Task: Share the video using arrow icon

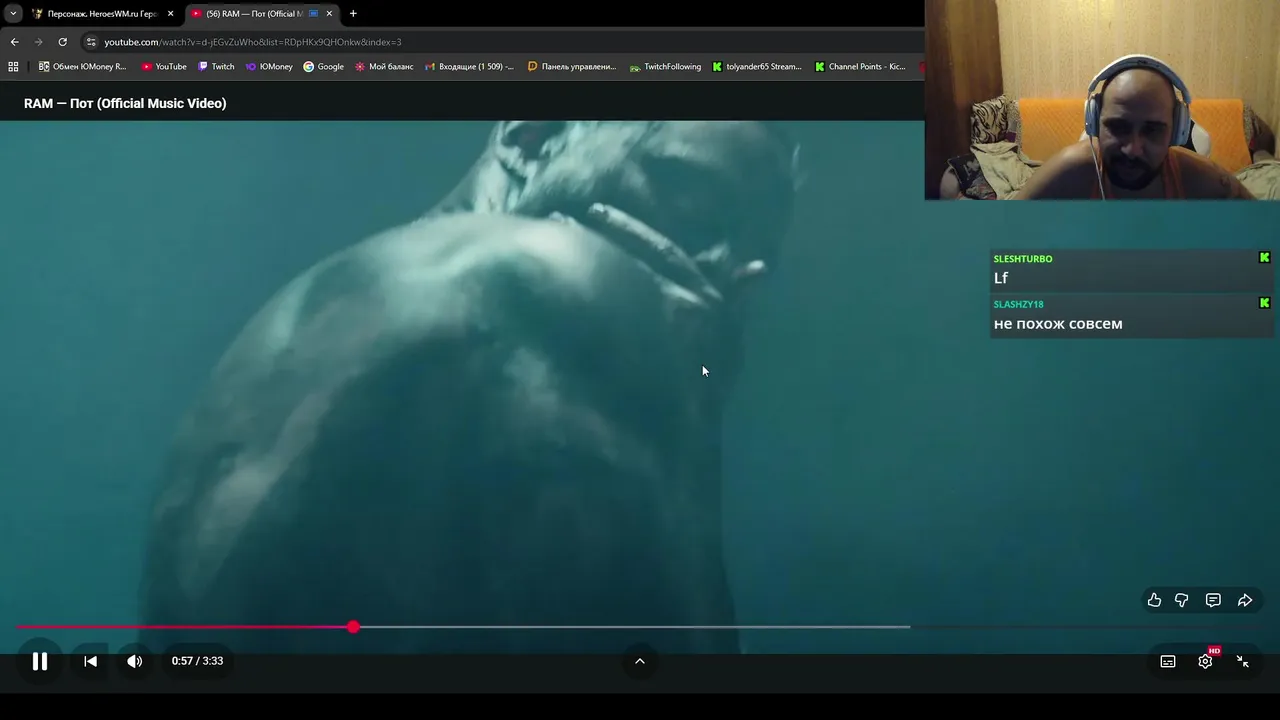Action: tap(1245, 600)
